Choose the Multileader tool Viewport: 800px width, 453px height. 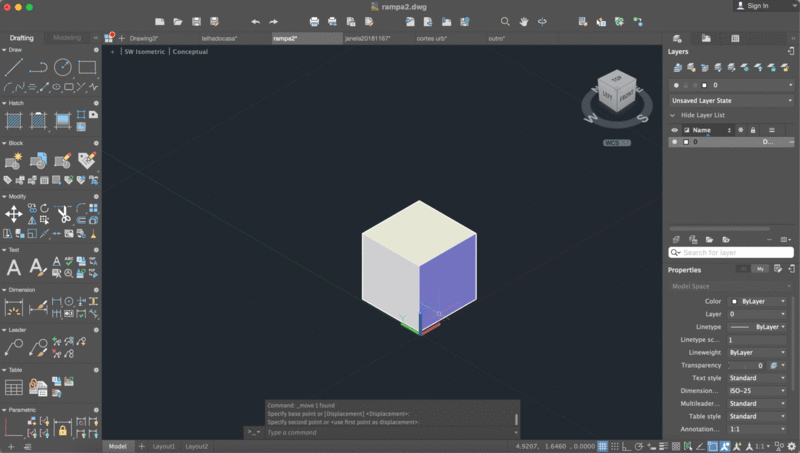tap(14, 347)
